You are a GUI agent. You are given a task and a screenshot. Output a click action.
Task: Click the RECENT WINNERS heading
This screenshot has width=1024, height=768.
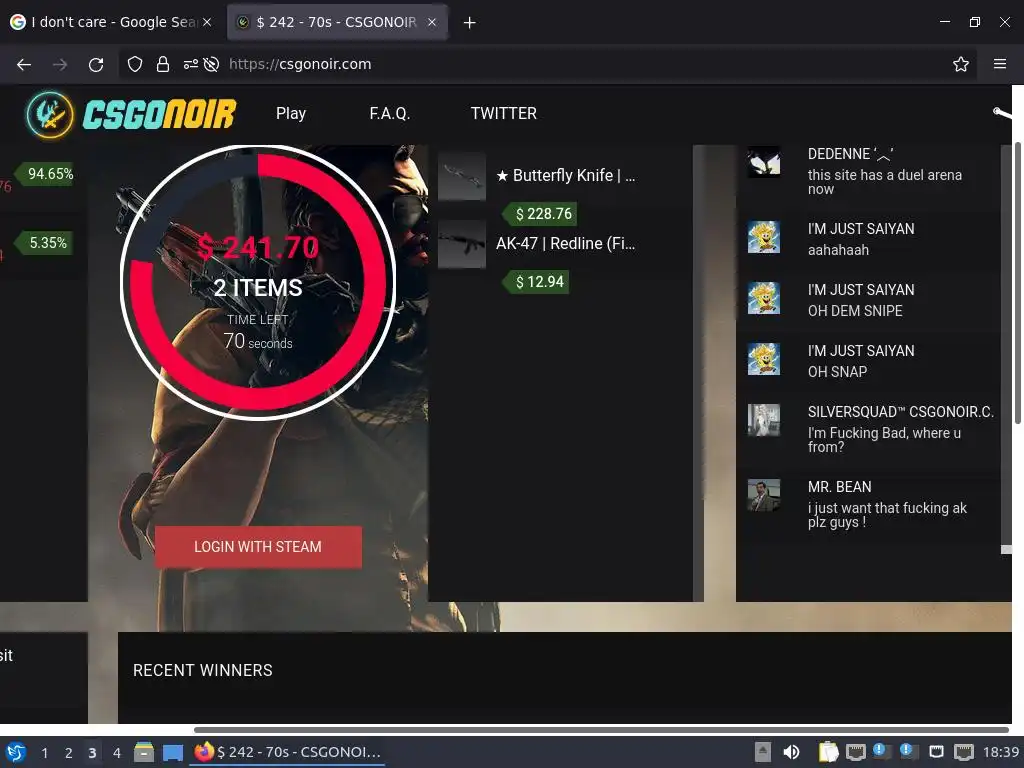tap(202, 670)
